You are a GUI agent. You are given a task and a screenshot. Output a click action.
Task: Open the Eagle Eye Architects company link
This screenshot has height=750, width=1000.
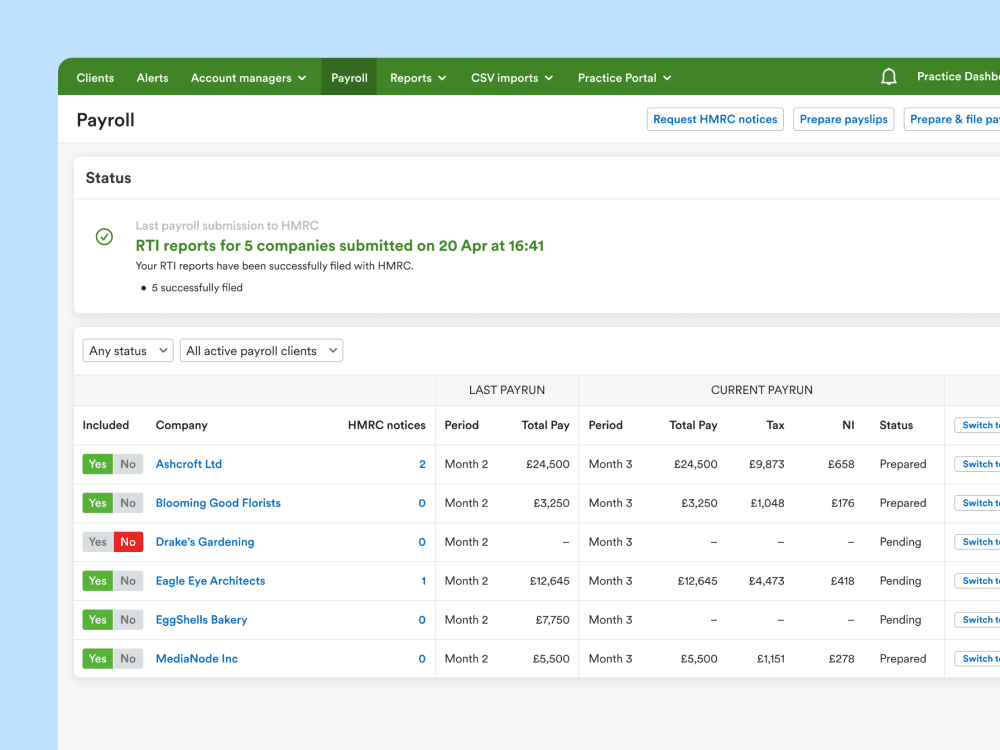210,581
